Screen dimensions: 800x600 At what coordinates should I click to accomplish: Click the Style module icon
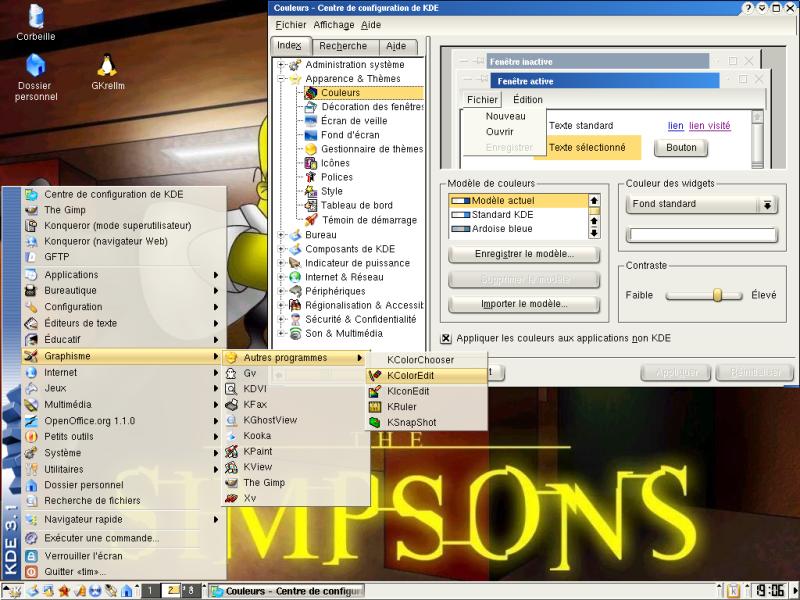[311, 191]
